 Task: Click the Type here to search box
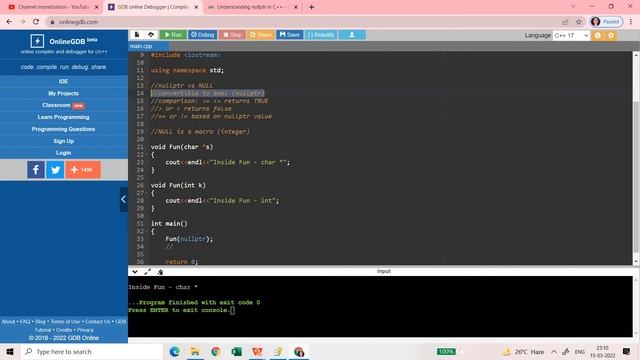(x=92, y=351)
